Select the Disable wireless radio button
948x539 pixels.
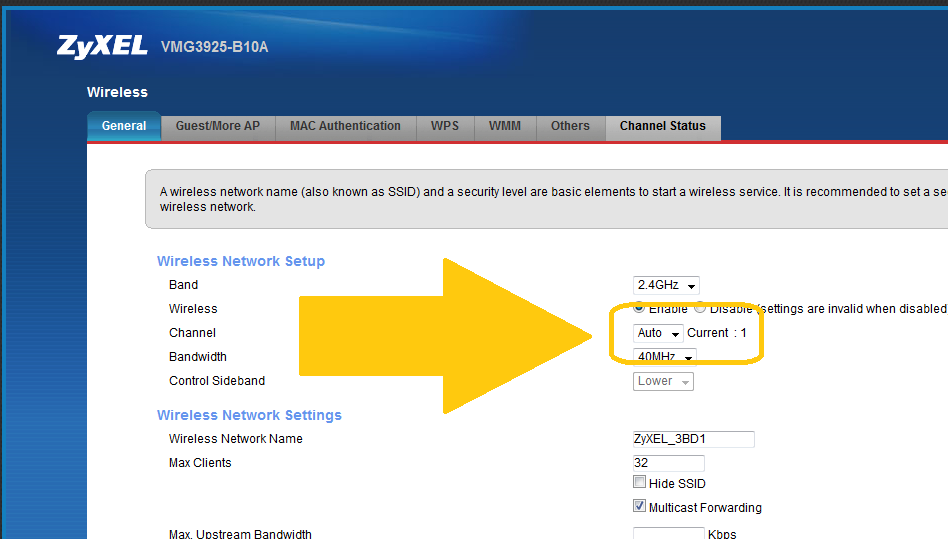(700, 308)
